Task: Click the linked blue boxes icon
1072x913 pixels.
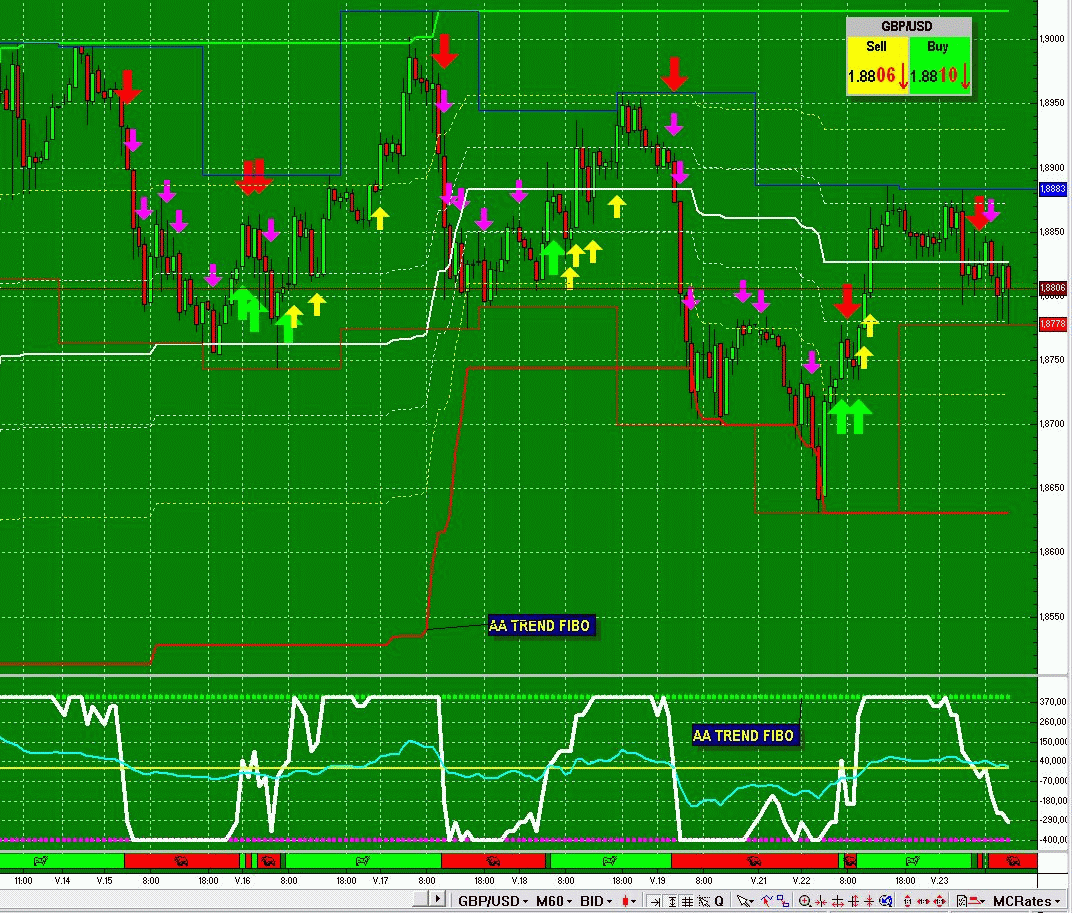Action: (x=783, y=901)
